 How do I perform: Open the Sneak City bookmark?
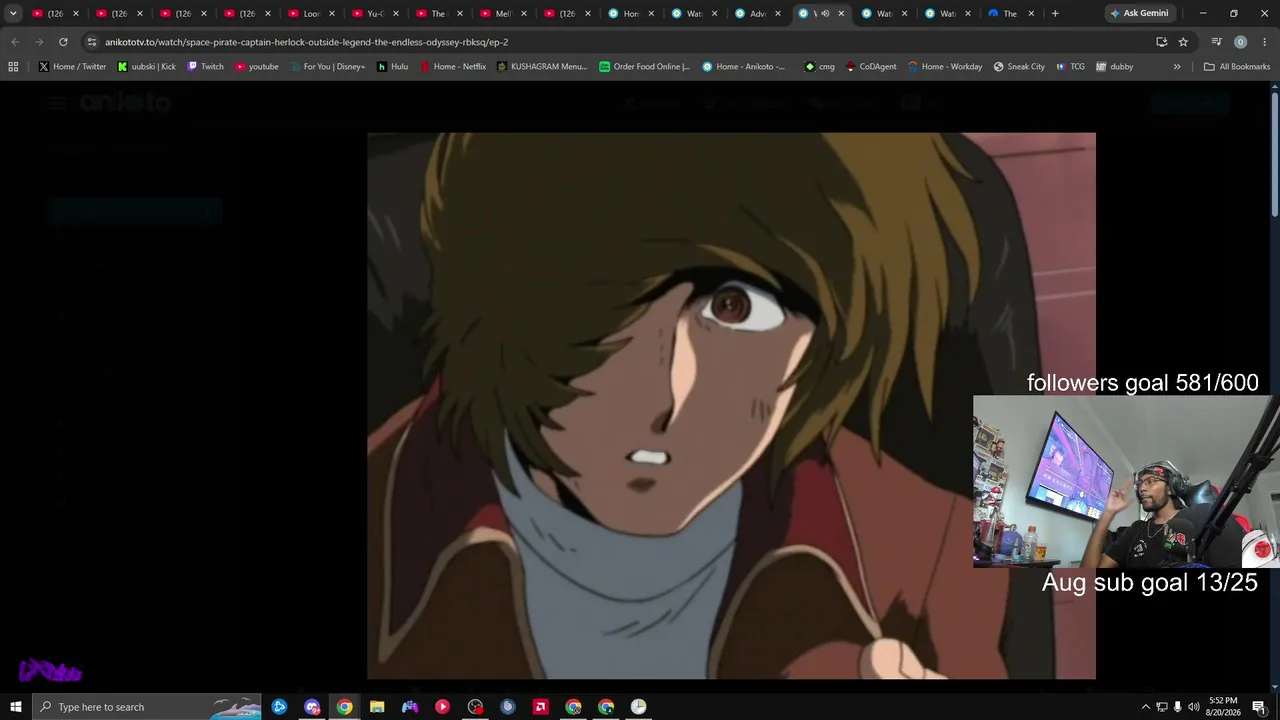click(1019, 67)
